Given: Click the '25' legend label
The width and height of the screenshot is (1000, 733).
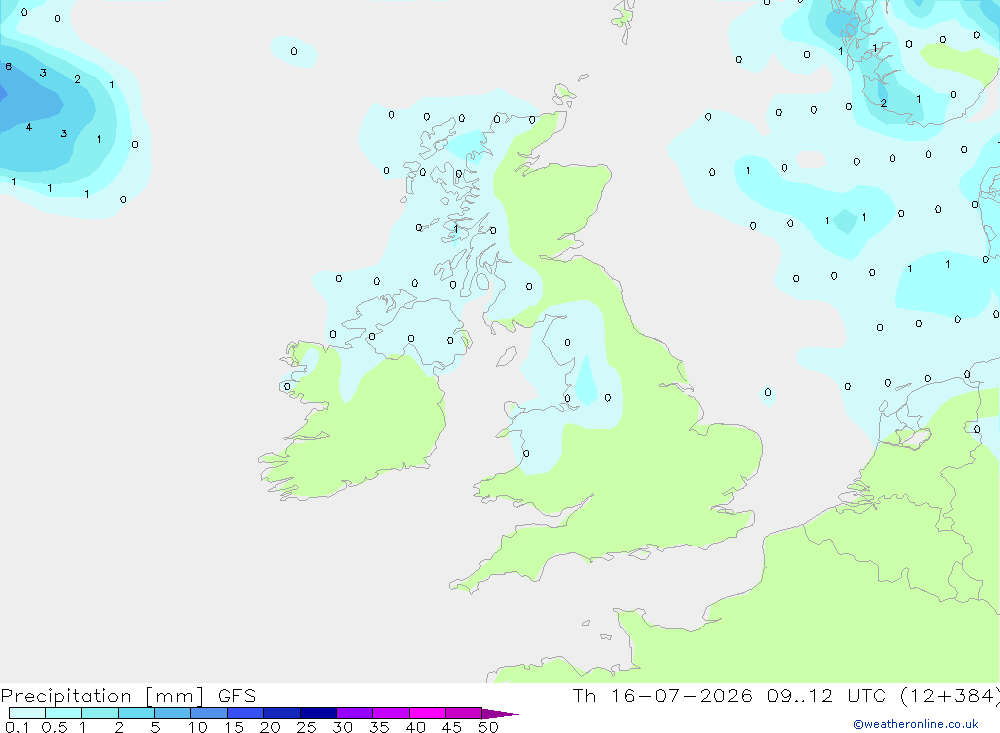Looking at the screenshot, I should point(306,727).
